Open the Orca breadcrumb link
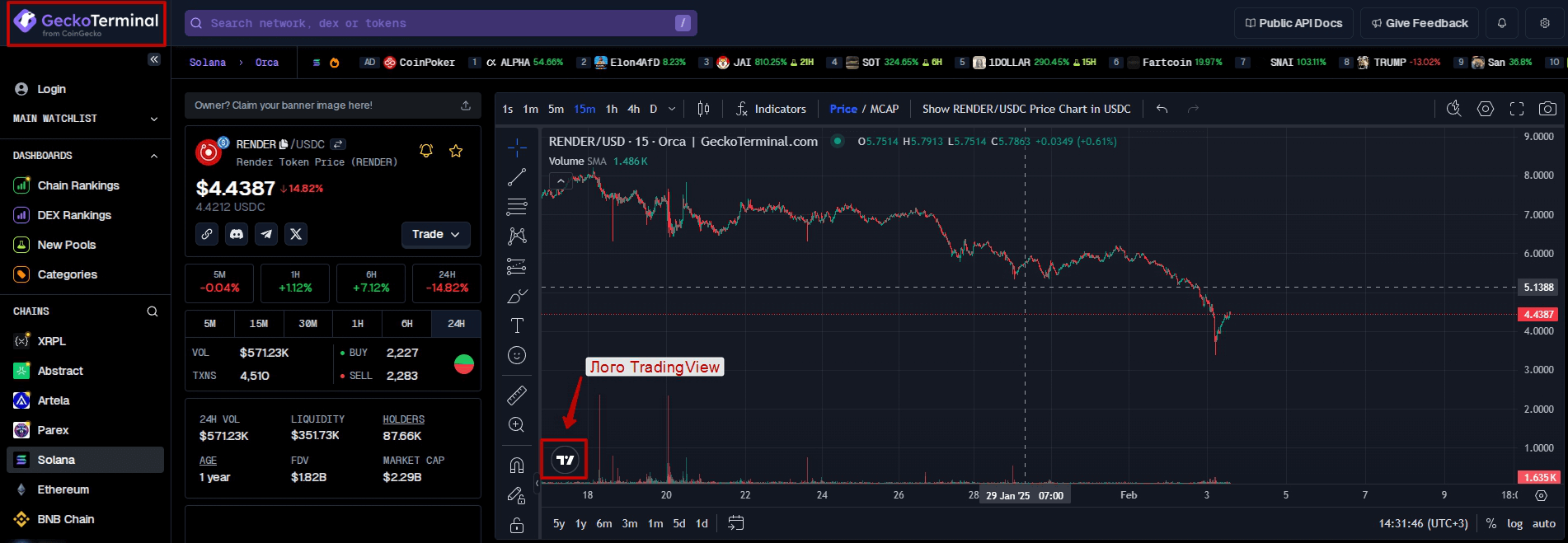The width and height of the screenshot is (1568, 543). (267, 63)
